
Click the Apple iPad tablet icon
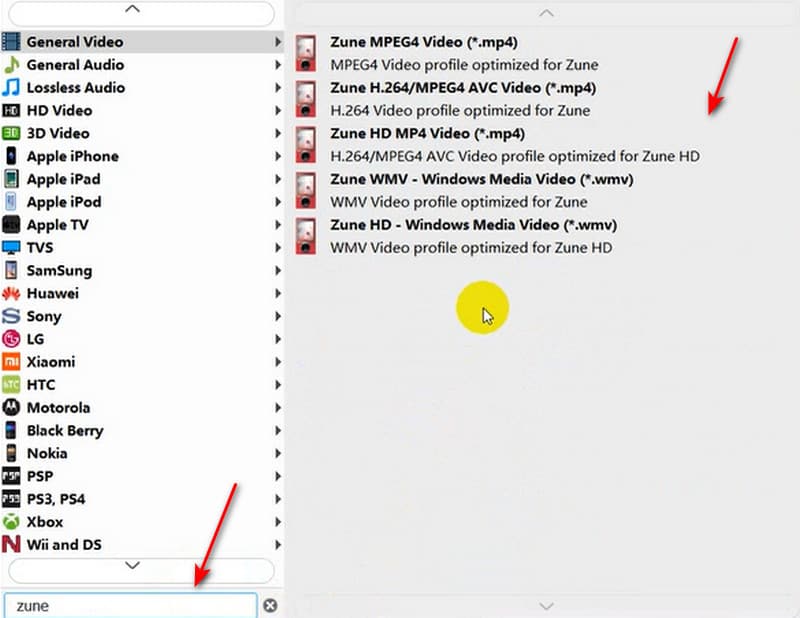click(11, 179)
